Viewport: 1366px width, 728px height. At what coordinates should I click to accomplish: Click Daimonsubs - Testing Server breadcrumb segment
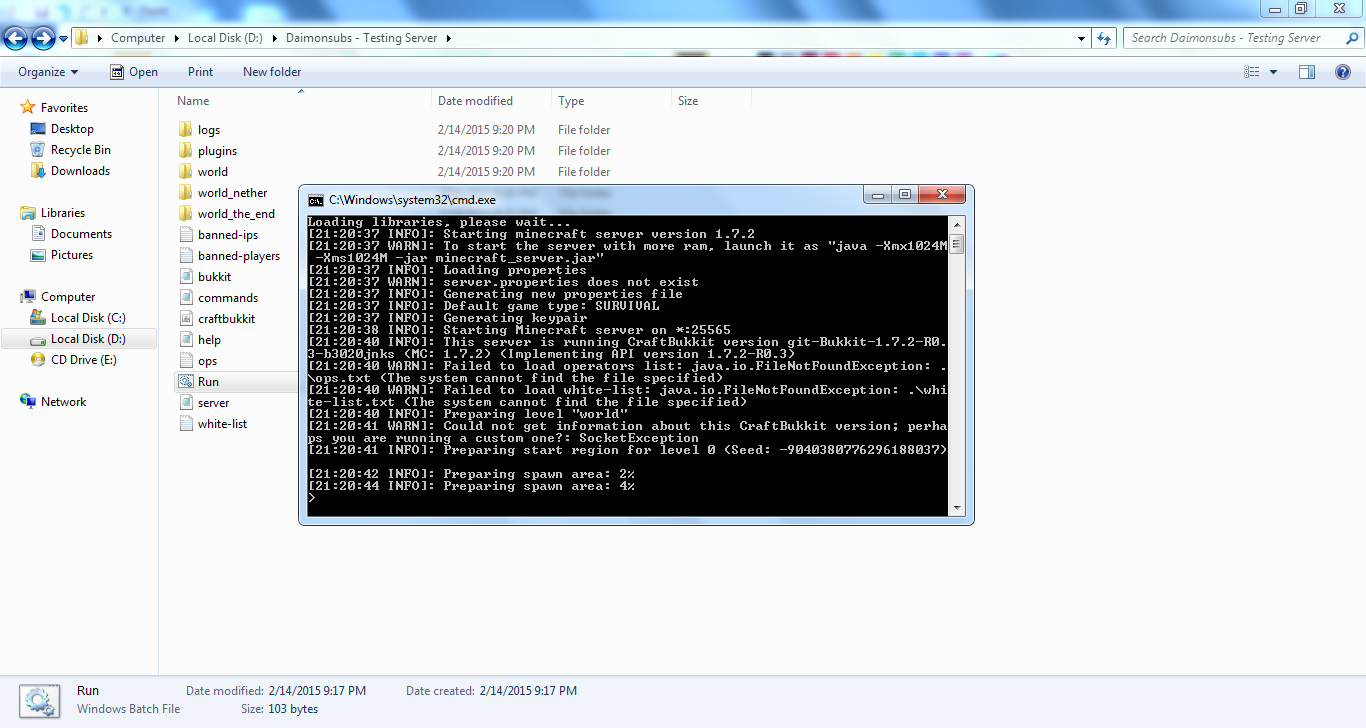tap(361, 38)
